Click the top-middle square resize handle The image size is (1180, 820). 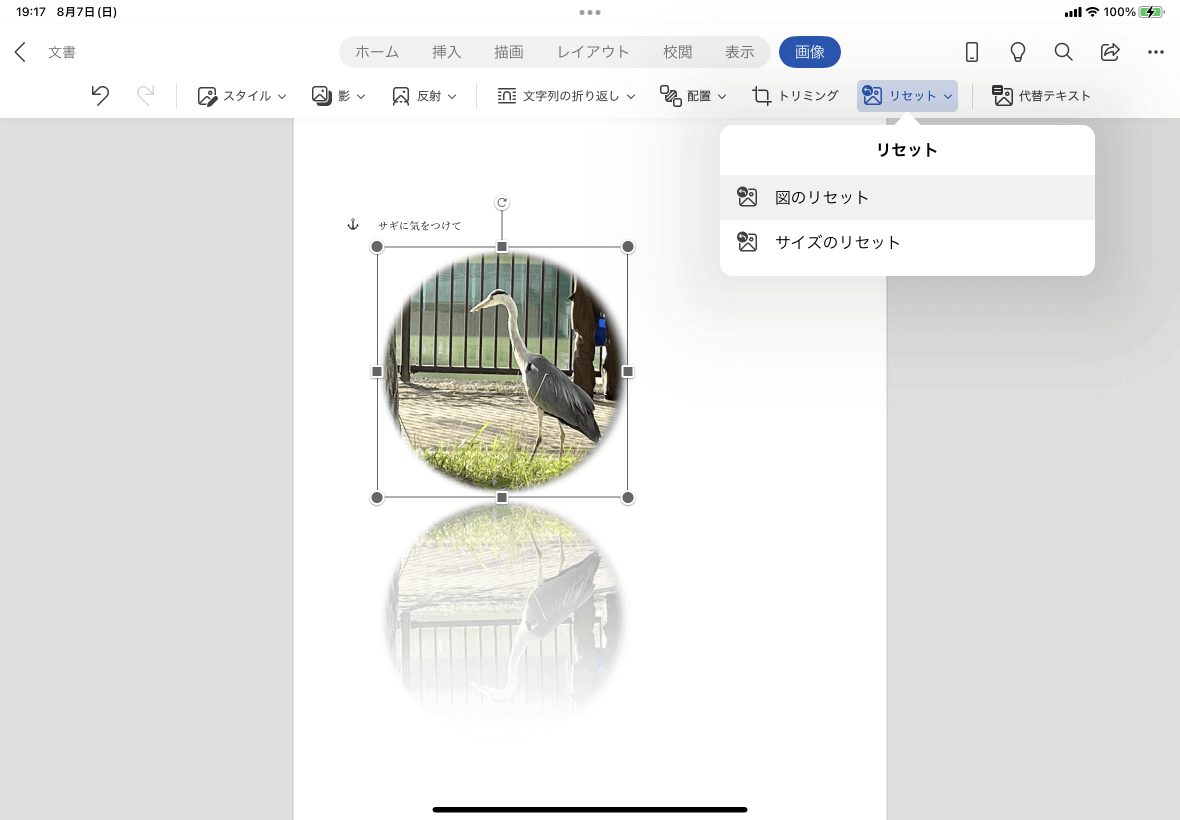point(502,247)
